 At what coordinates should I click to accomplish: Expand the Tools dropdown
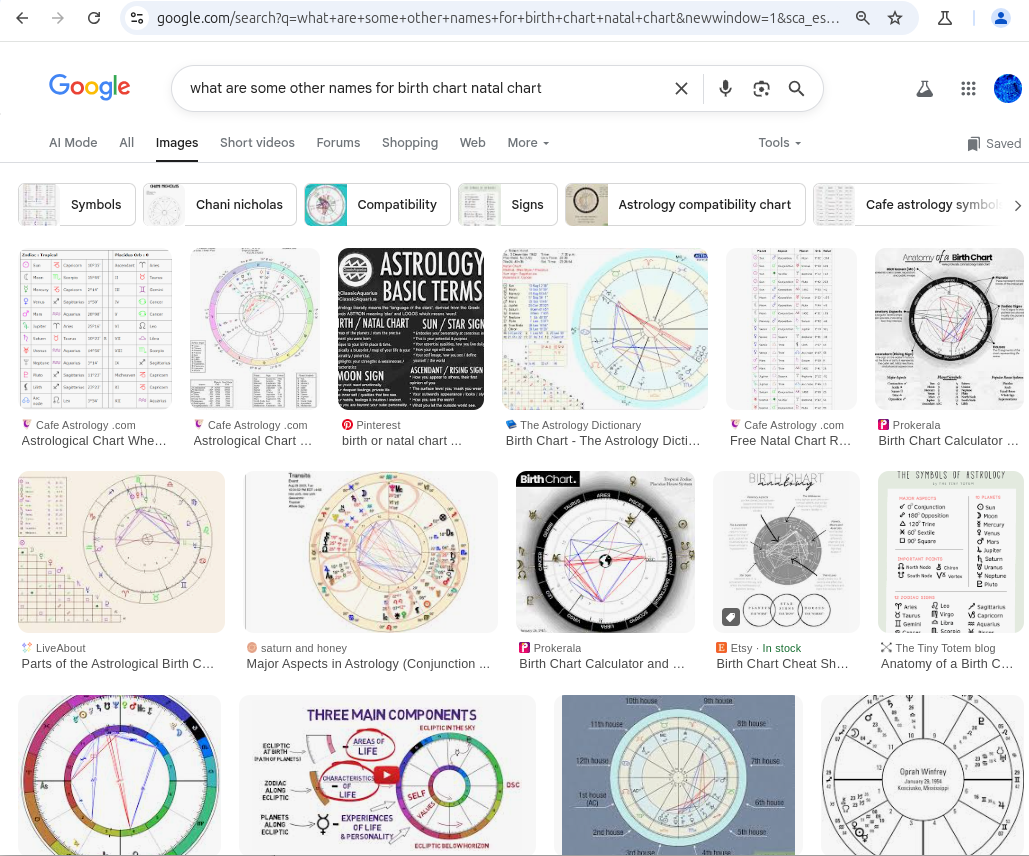pos(778,142)
